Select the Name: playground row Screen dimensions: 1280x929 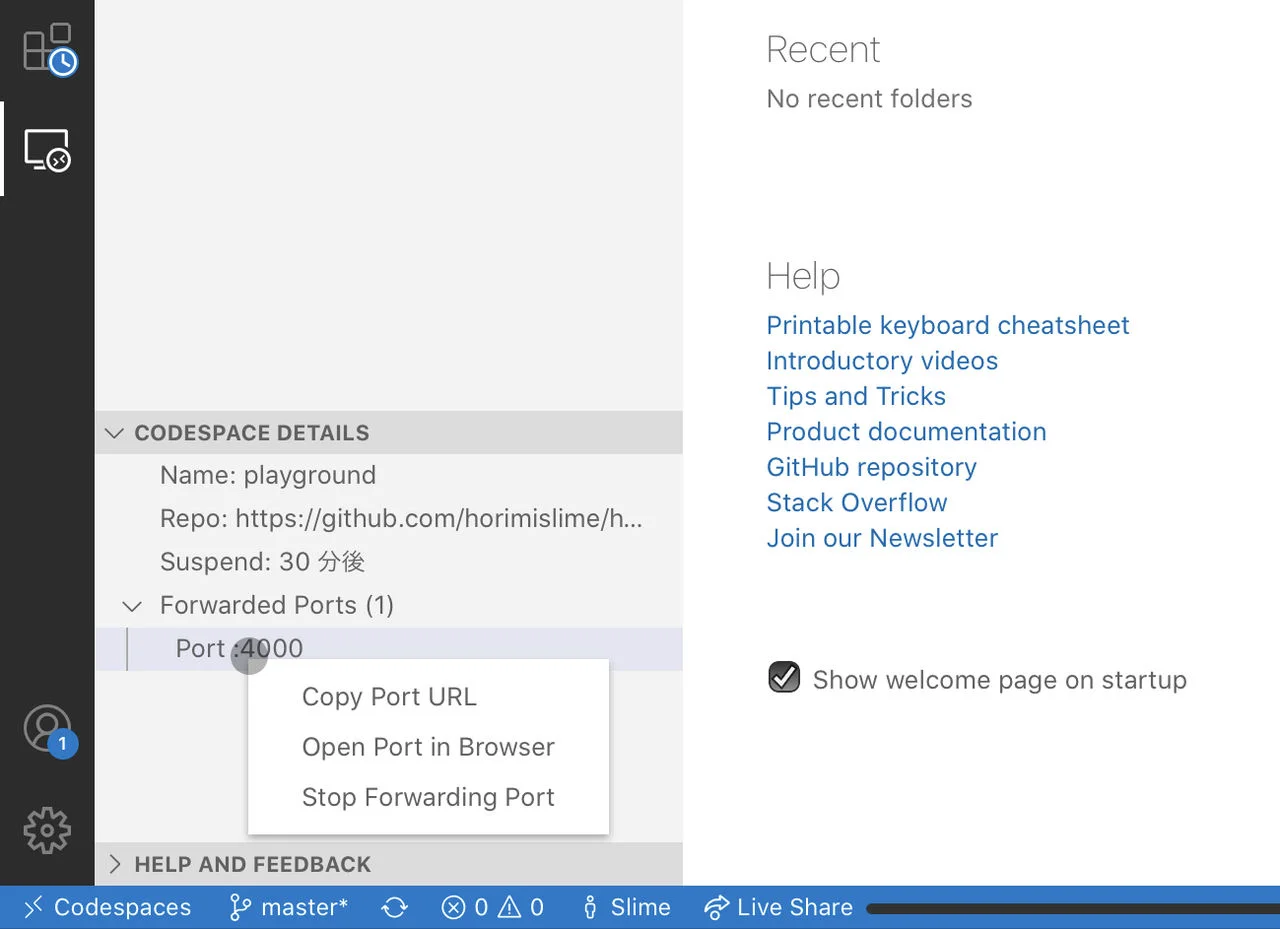389,475
